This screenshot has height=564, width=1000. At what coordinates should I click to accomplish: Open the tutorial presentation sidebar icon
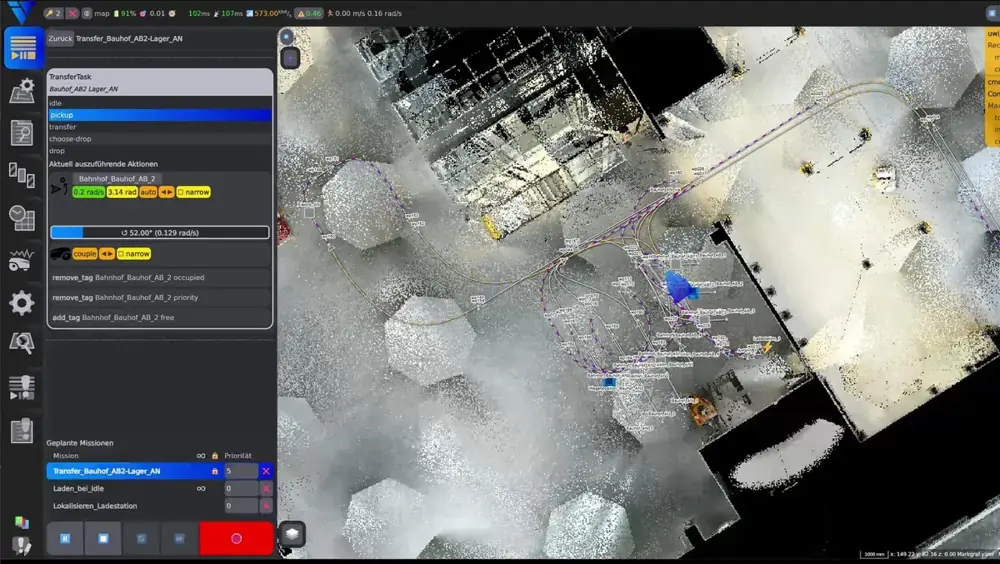22,387
